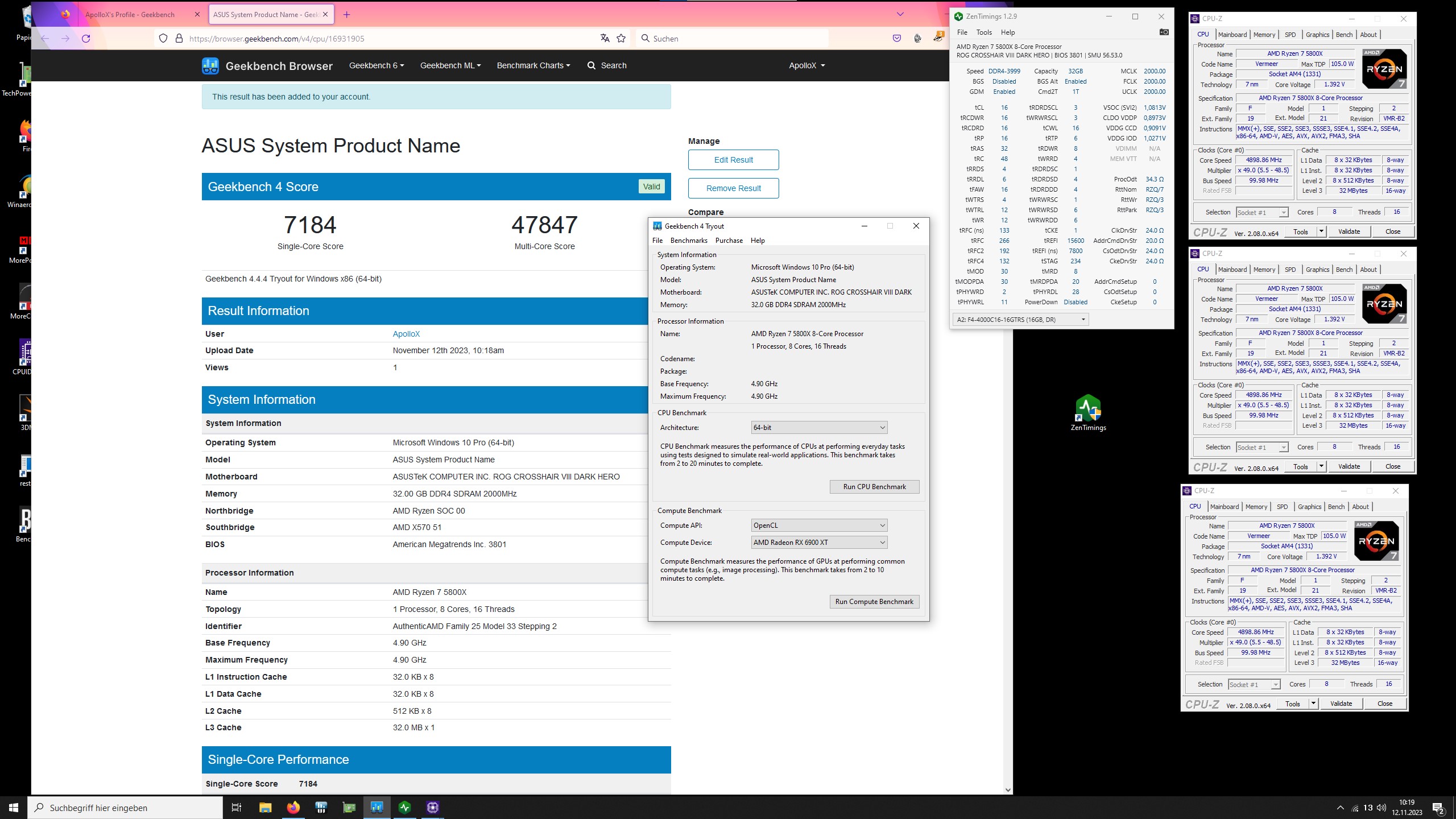Open Firefox list all tabs chevron
This screenshot has width=1456, height=819.
[900, 14]
